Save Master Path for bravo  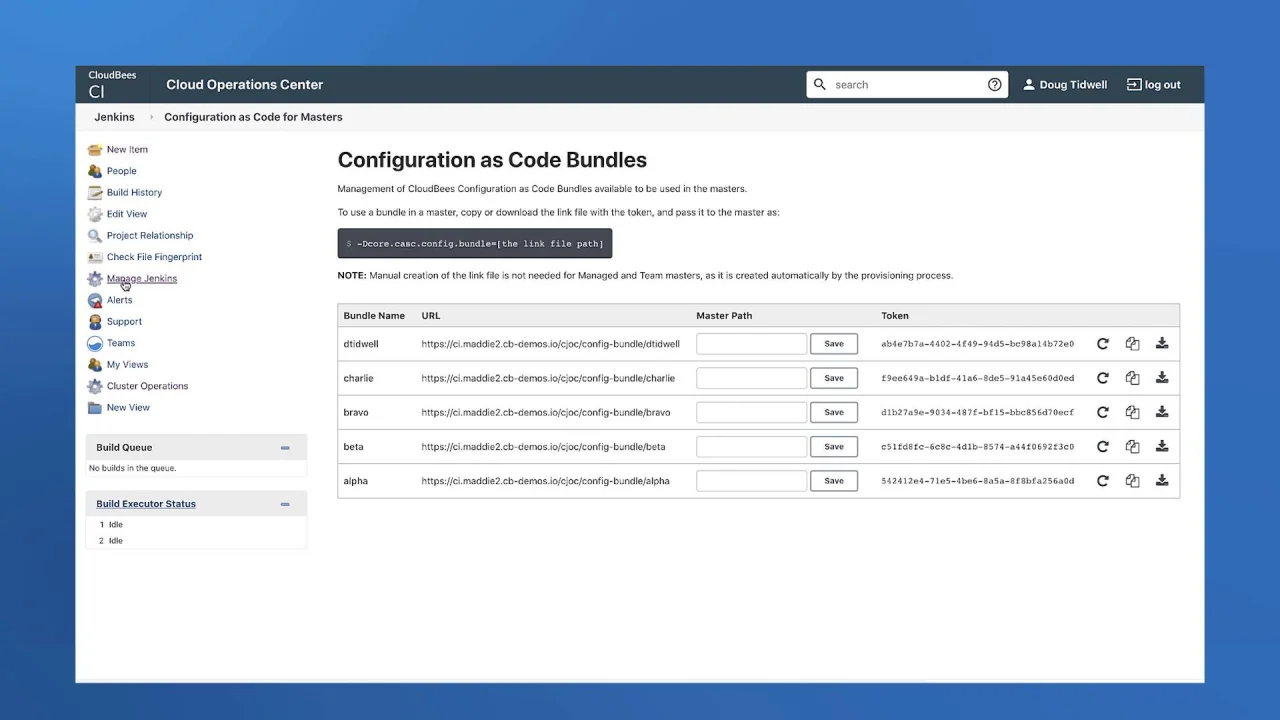[x=834, y=412]
